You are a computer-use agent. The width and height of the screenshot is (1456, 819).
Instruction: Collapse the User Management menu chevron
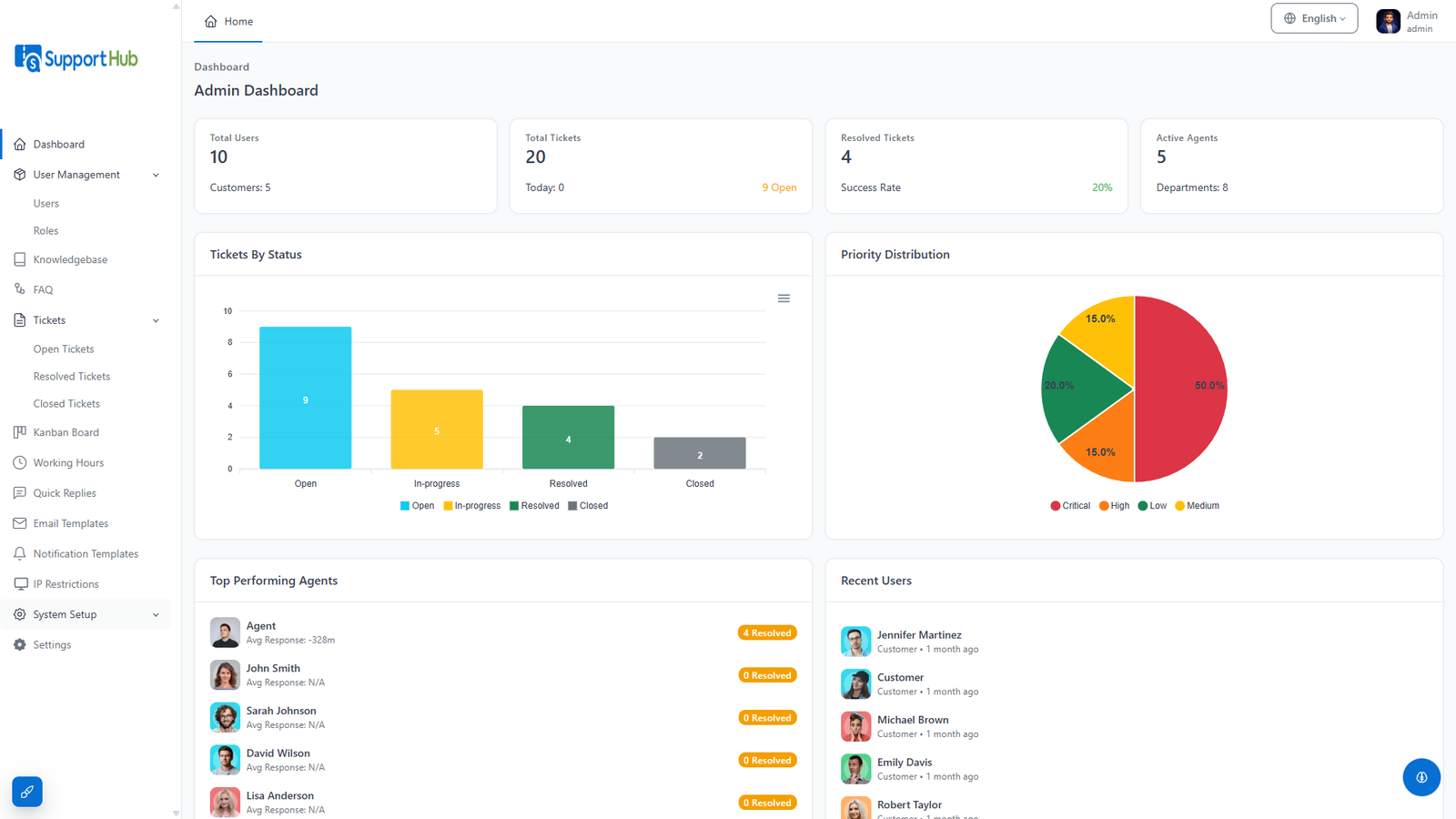coord(156,175)
